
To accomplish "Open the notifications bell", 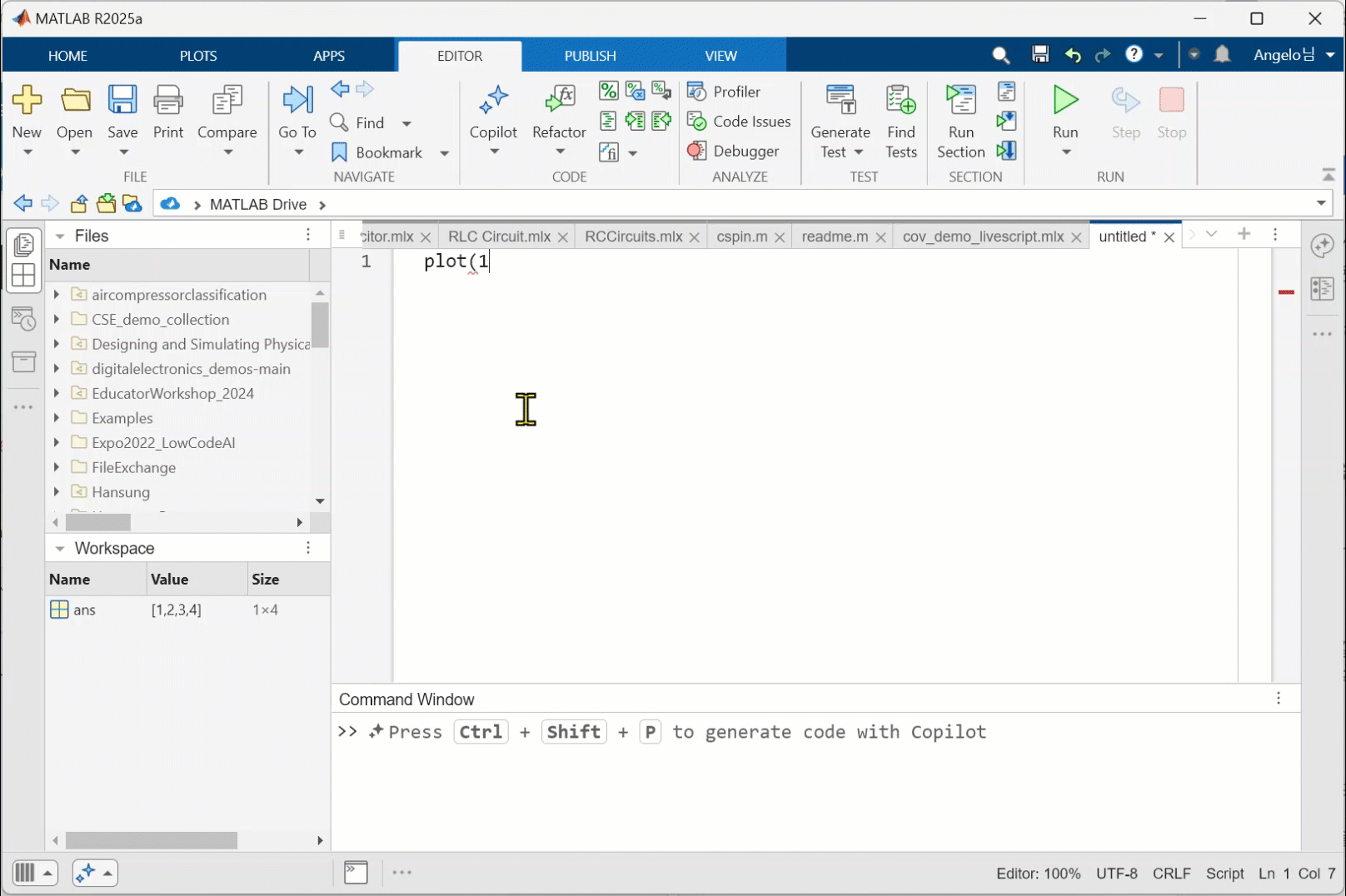I will click(x=1222, y=54).
